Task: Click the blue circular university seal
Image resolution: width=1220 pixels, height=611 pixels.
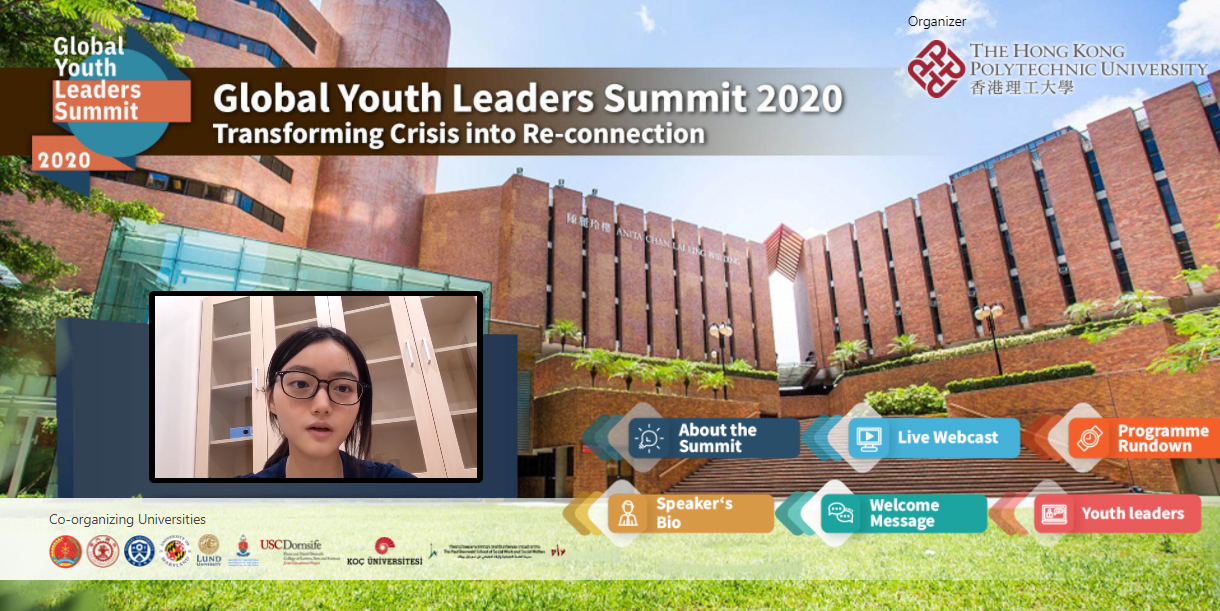Action: (139, 551)
